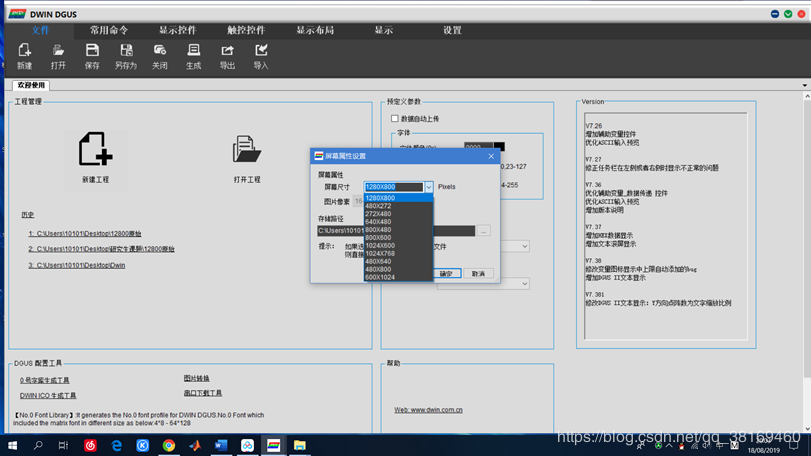Choose 480X640 in the resolution list
Image resolution: width=811 pixels, height=456 pixels.
(x=398, y=262)
